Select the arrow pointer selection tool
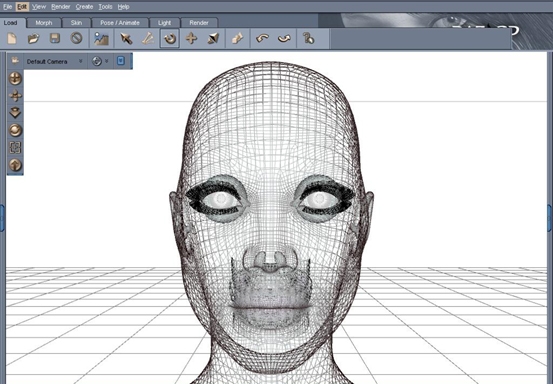The image size is (553, 384). pyautogui.click(x=126, y=38)
